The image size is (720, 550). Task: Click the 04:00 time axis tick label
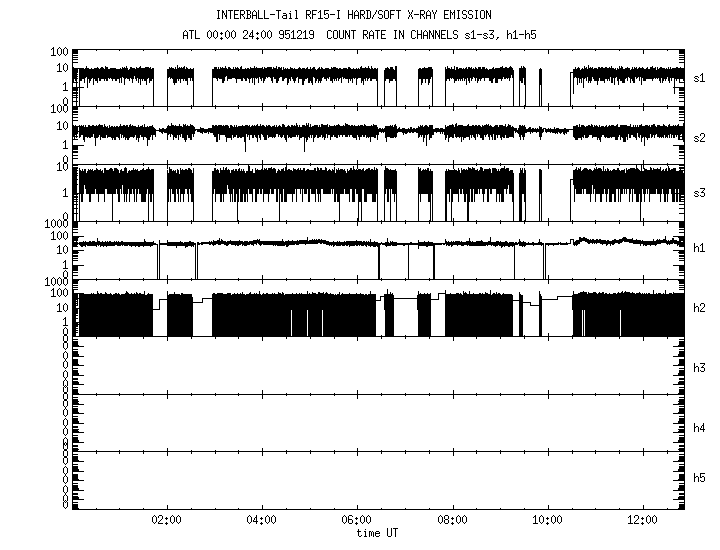click(x=261, y=521)
